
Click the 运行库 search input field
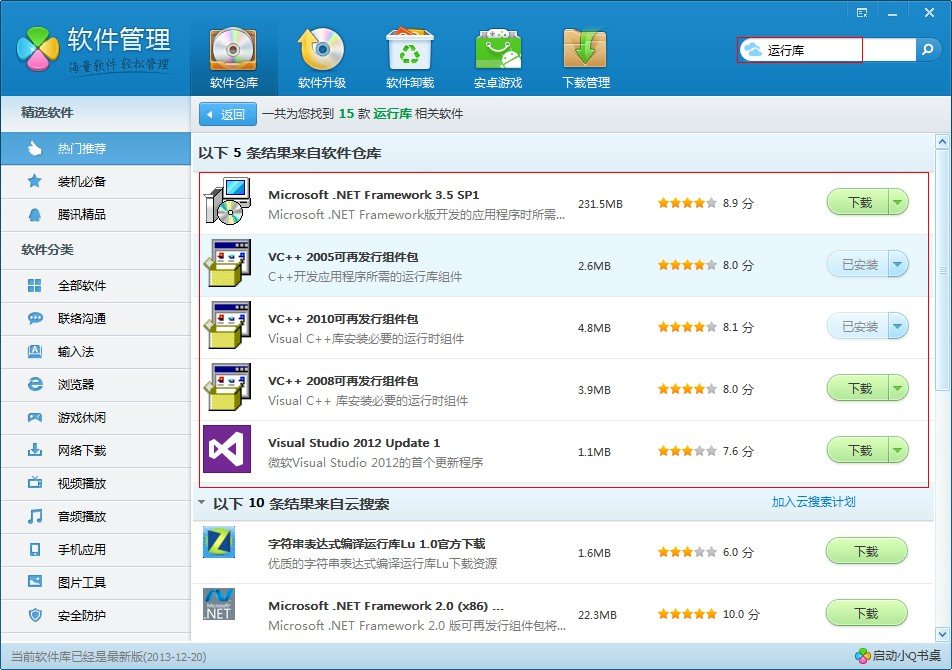pyautogui.click(x=812, y=50)
